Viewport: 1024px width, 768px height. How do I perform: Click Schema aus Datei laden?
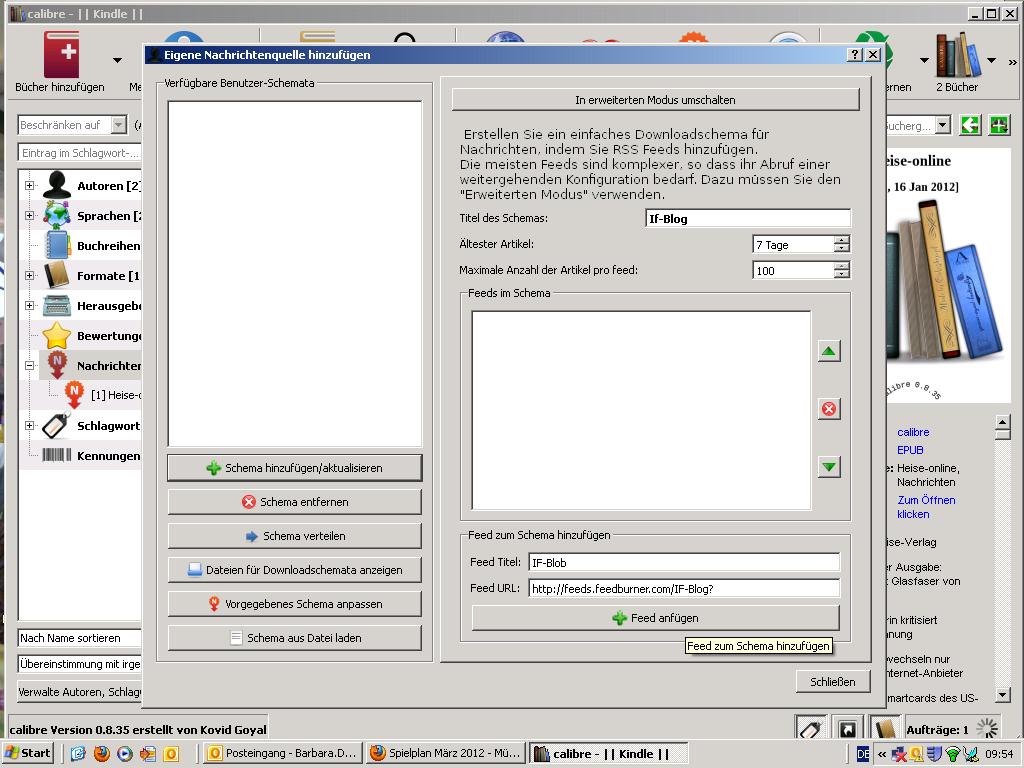click(295, 638)
